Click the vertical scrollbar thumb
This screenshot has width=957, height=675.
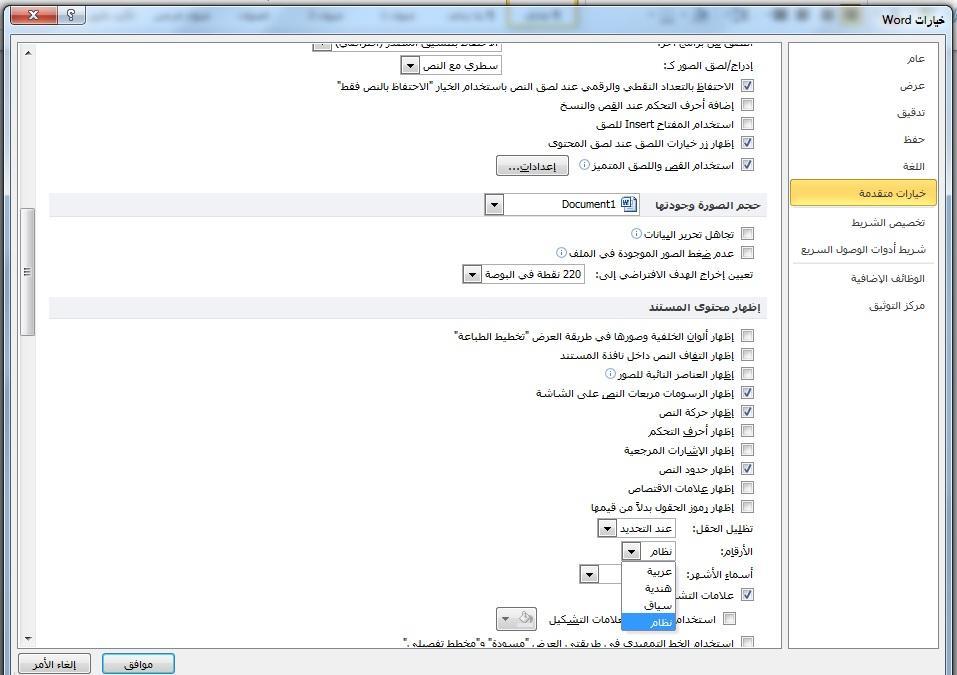click(x=27, y=272)
